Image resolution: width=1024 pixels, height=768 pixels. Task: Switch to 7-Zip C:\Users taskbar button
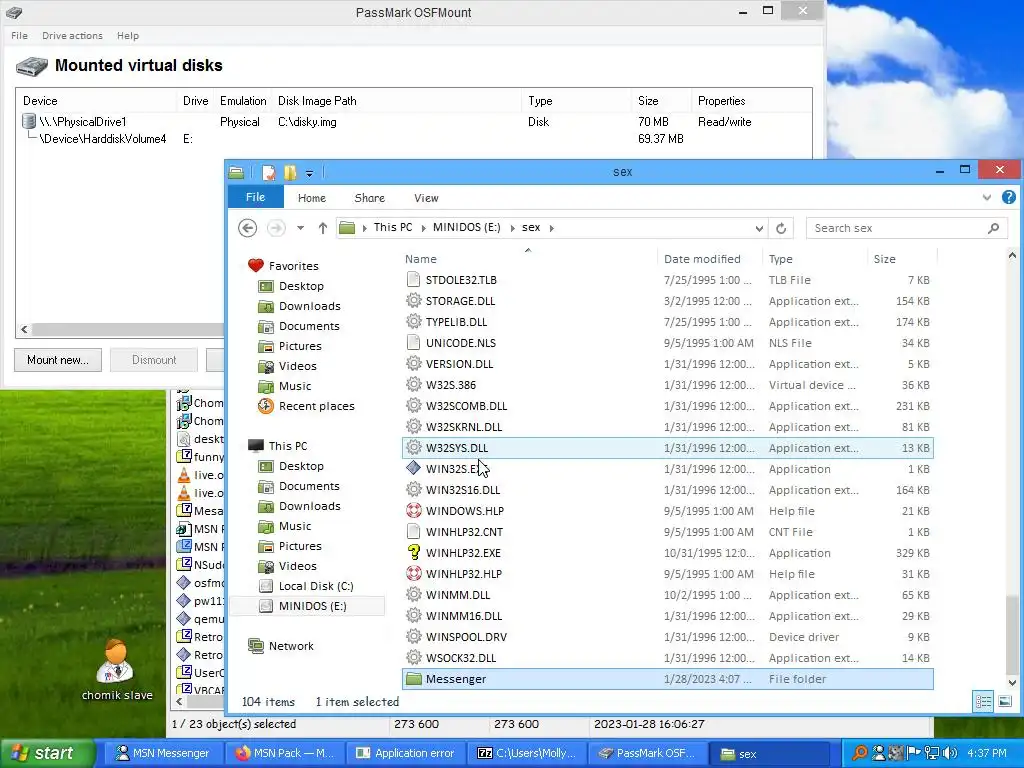[x=526, y=753]
